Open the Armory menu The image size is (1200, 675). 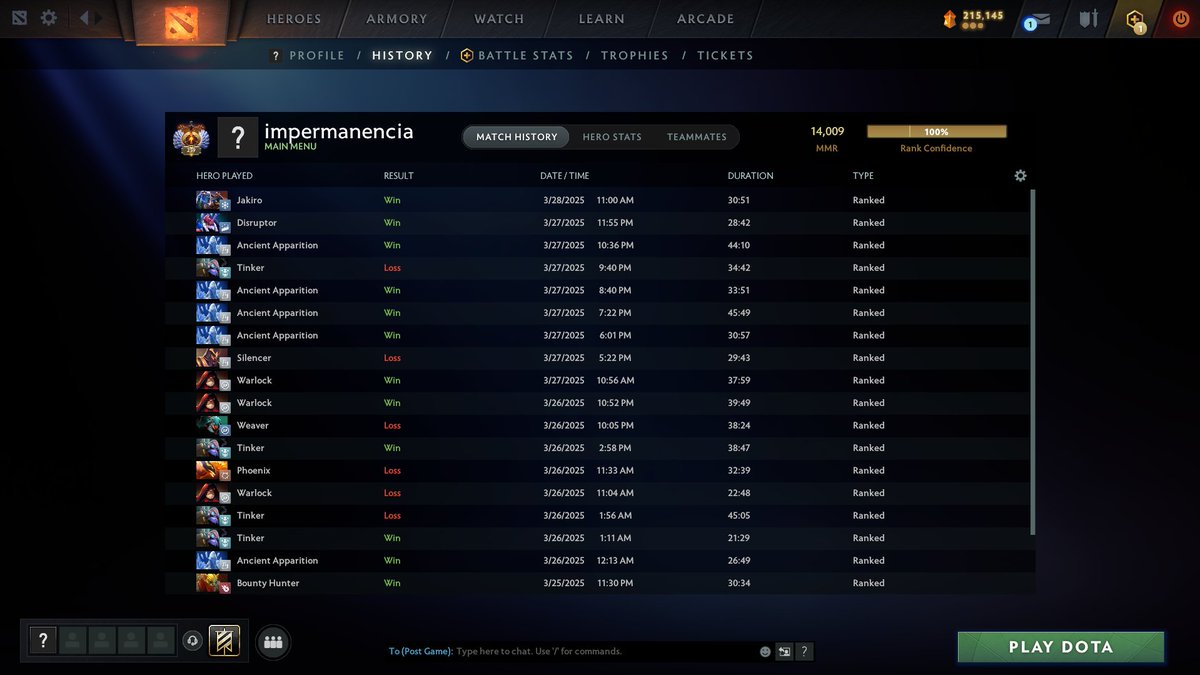(397, 19)
